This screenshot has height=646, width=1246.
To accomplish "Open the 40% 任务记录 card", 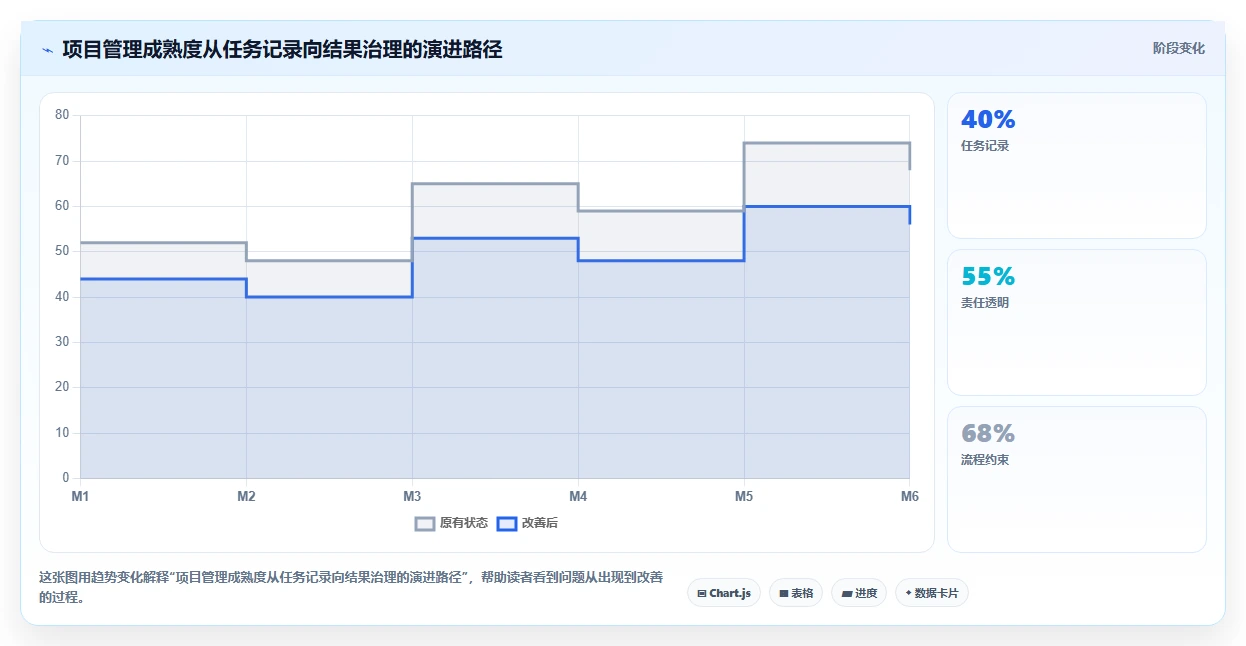I will tap(1077, 165).
